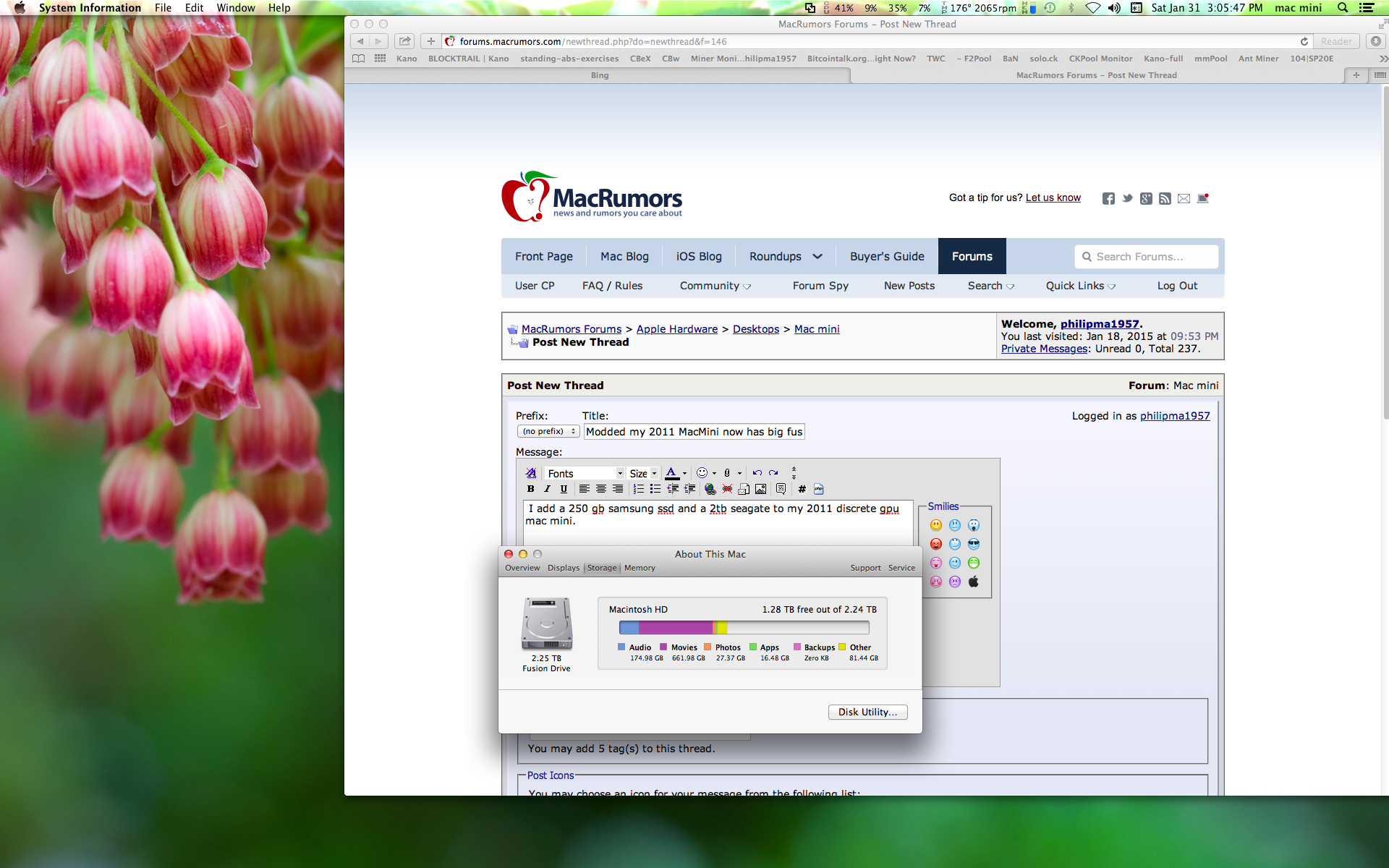
Task: Open the Forums tab in MacRumors navigation
Action: click(972, 256)
